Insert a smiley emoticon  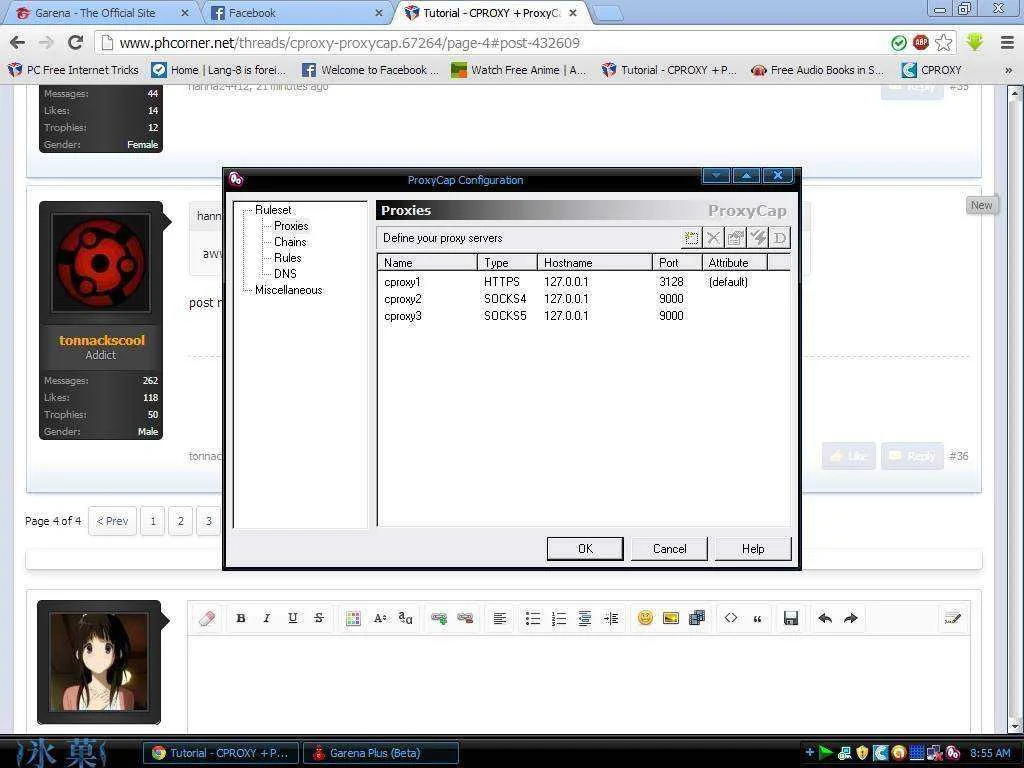[x=645, y=618]
